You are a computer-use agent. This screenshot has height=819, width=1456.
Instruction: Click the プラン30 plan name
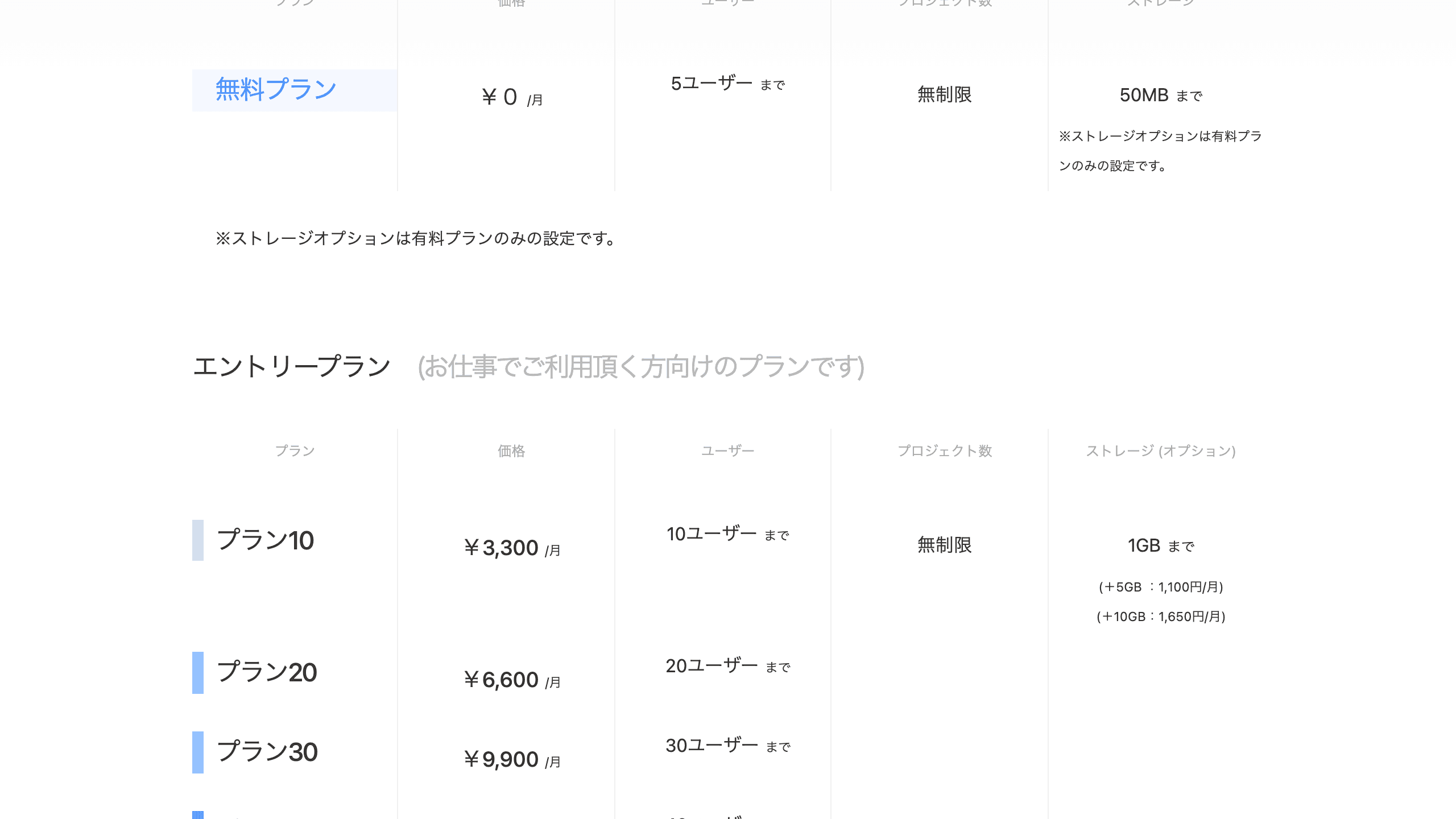click(x=267, y=752)
